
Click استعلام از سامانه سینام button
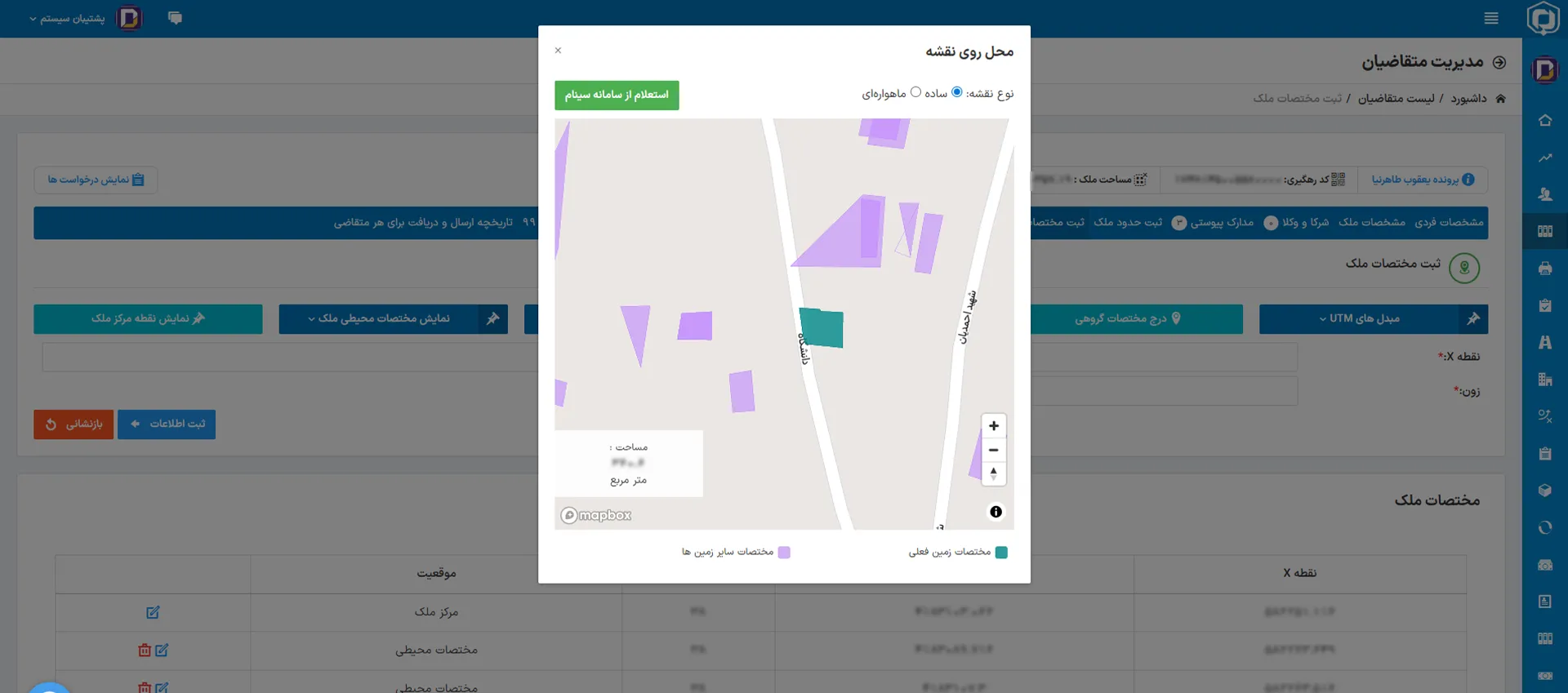pyautogui.click(x=617, y=95)
